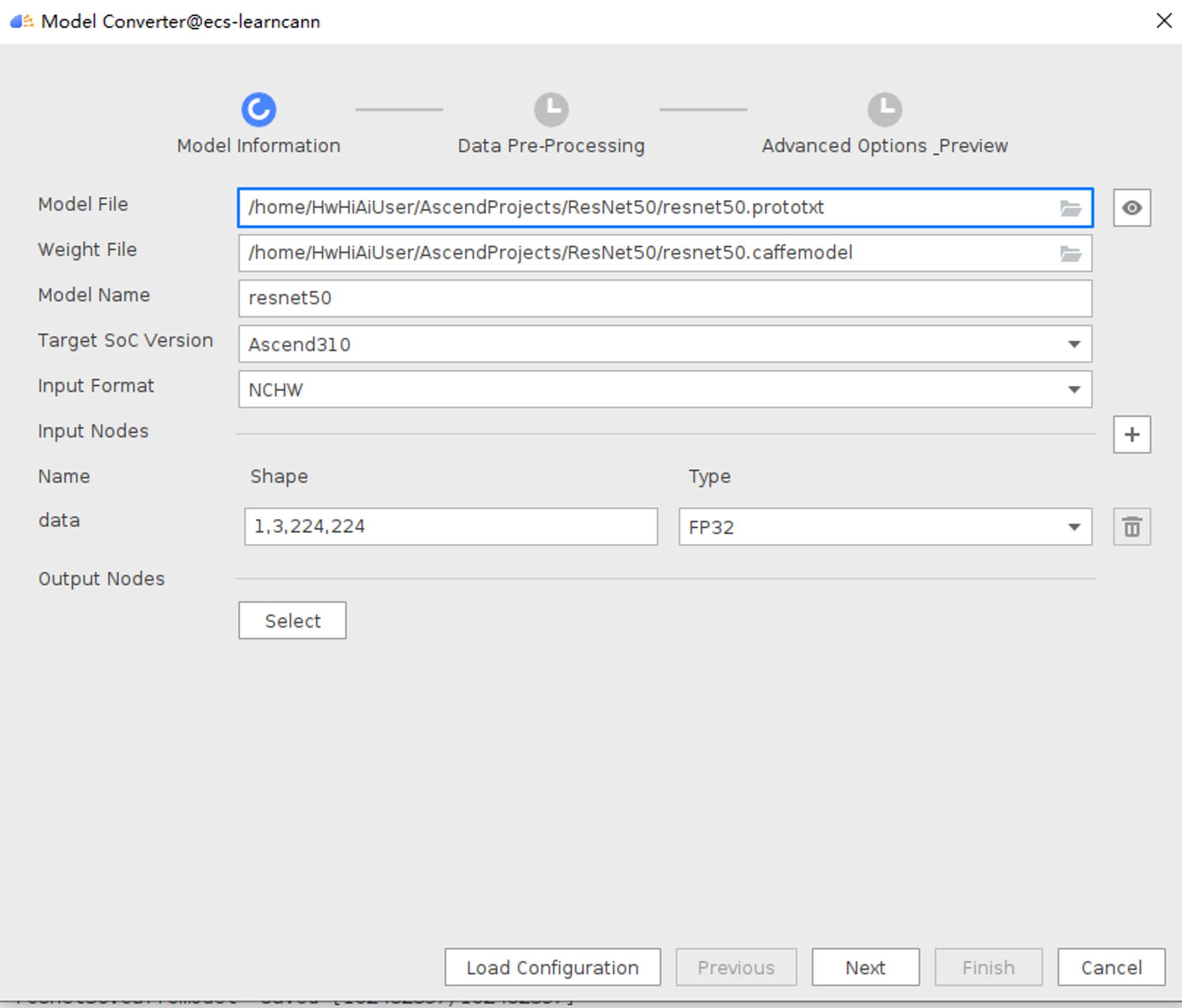Click the Next button
The height and width of the screenshot is (1008, 1182).
(865, 967)
